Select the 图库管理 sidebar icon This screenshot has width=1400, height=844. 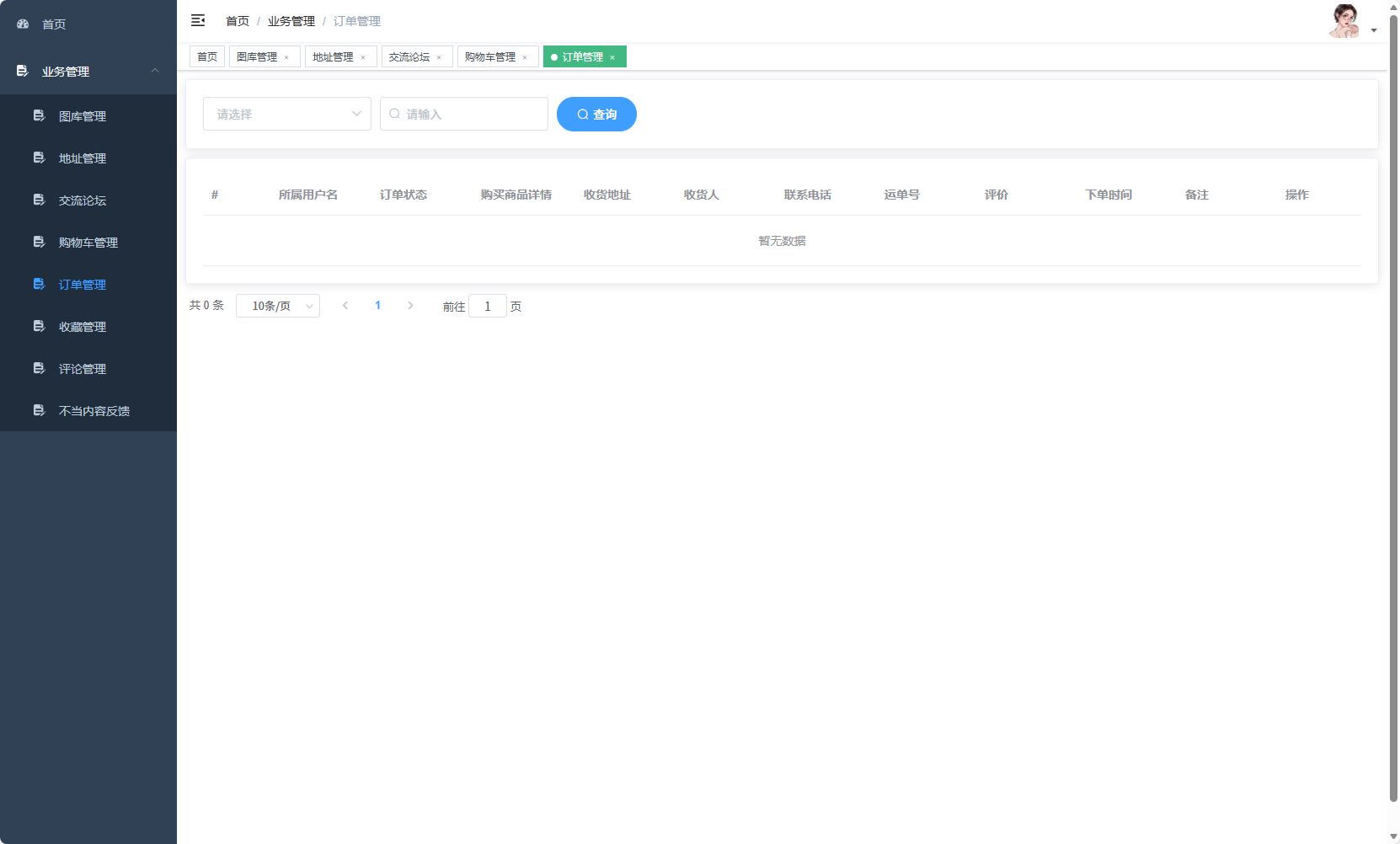(39, 115)
